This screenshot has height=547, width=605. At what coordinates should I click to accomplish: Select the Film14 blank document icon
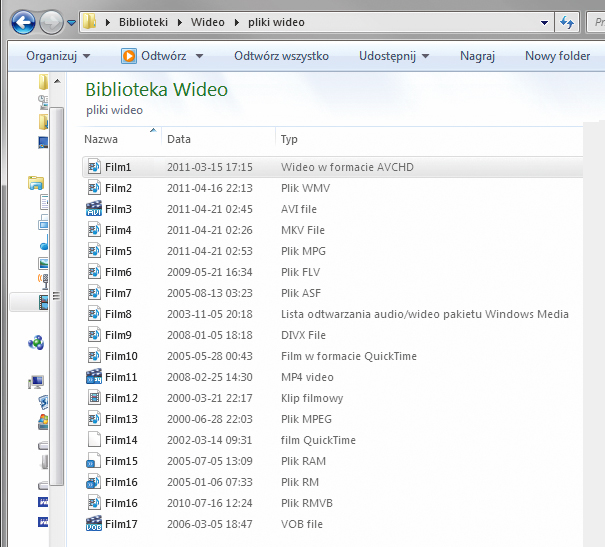click(x=94, y=440)
